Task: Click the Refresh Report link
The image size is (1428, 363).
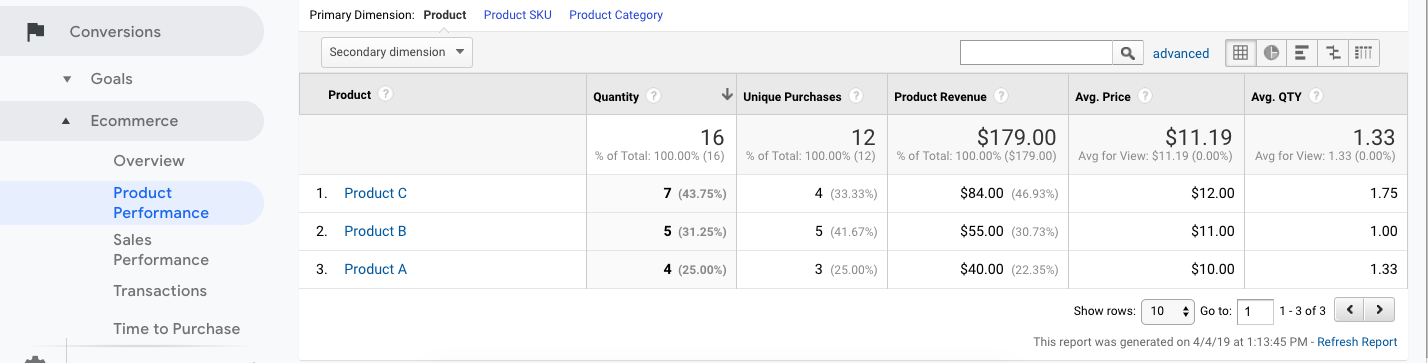Action: coord(1357,342)
